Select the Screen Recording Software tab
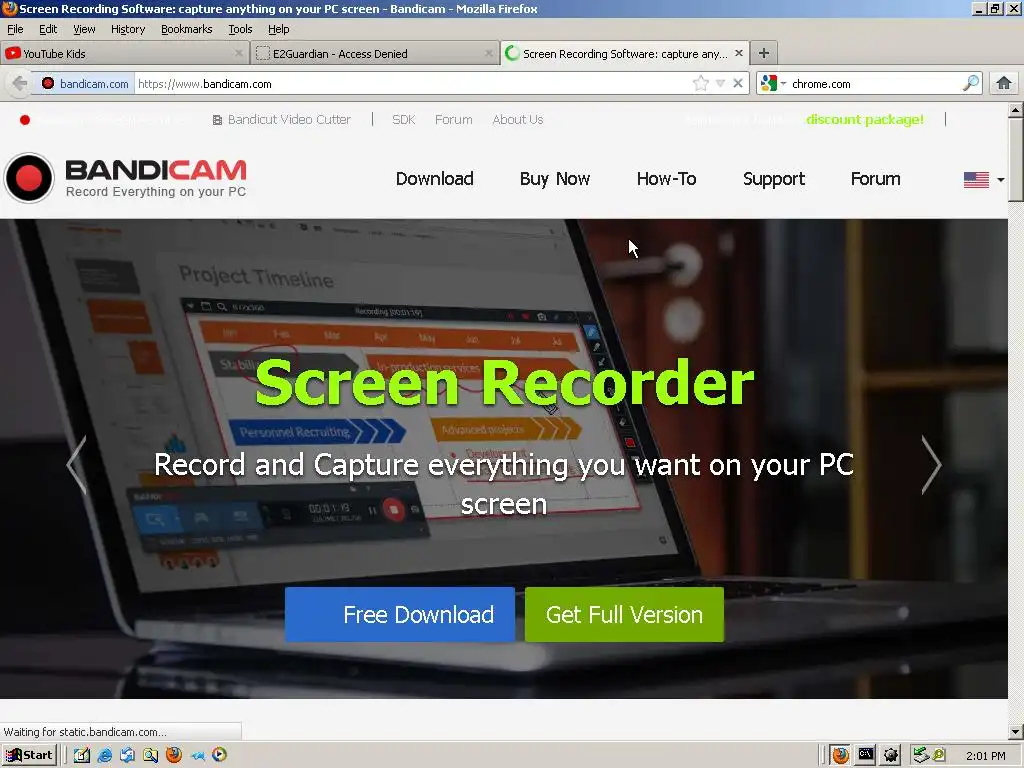The height and width of the screenshot is (768, 1024). (x=624, y=54)
